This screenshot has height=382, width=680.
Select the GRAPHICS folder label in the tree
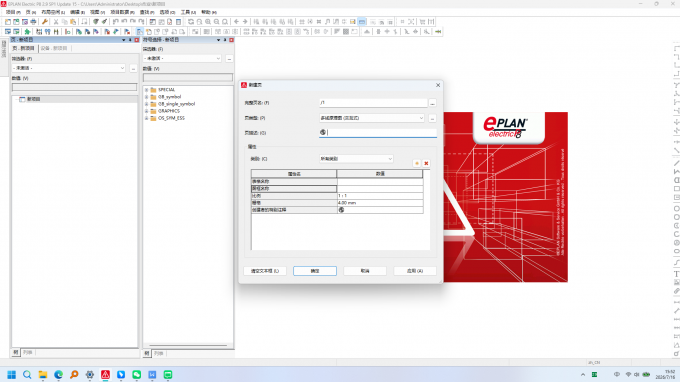pyautogui.click(x=169, y=111)
